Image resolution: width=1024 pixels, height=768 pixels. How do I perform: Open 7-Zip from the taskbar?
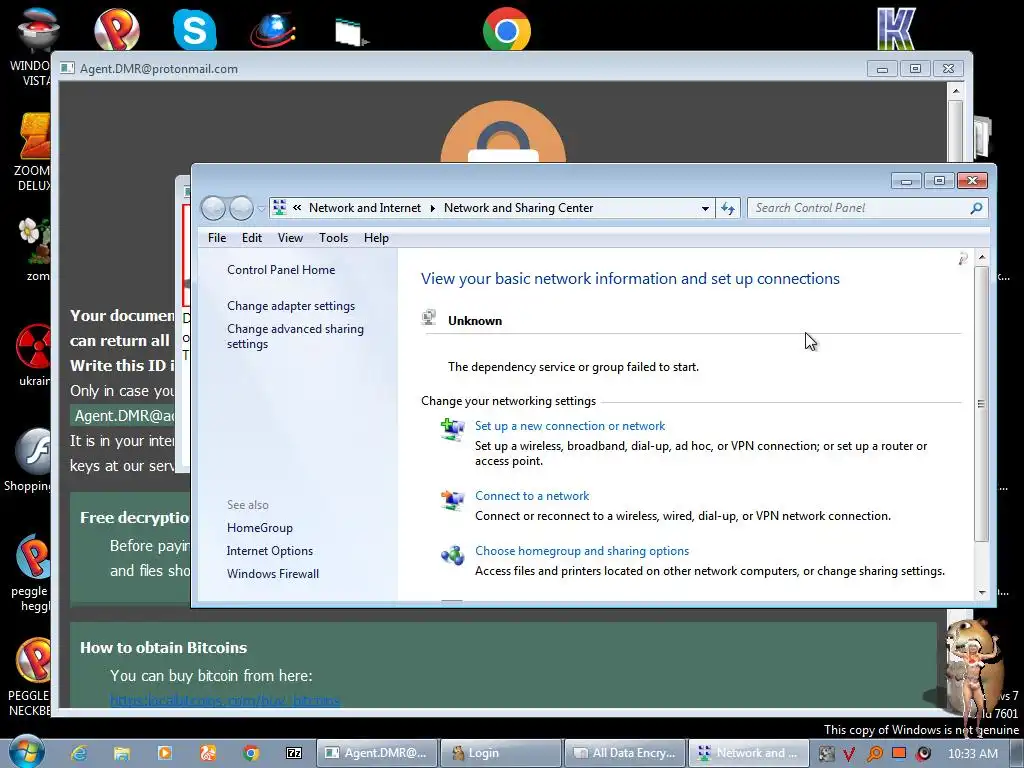coord(294,753)
